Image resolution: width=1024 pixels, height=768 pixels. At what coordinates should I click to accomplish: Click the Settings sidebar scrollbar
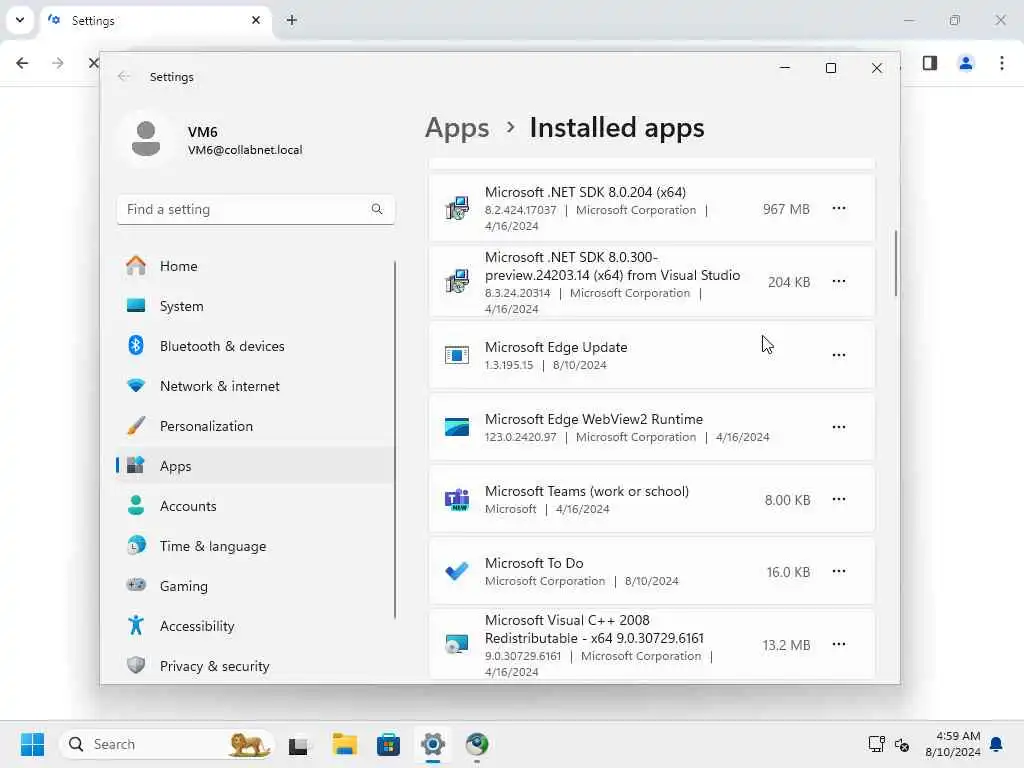(x=395, y=440)
